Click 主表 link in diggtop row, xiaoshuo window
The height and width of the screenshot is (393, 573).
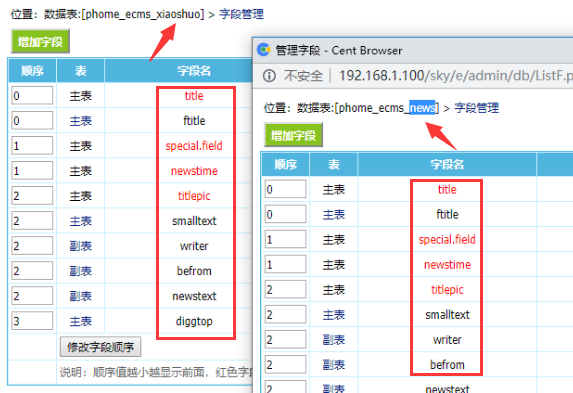[x=80, y=321]
